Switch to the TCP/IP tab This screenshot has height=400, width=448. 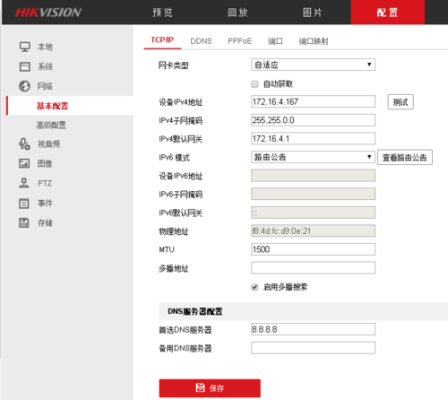162,40
